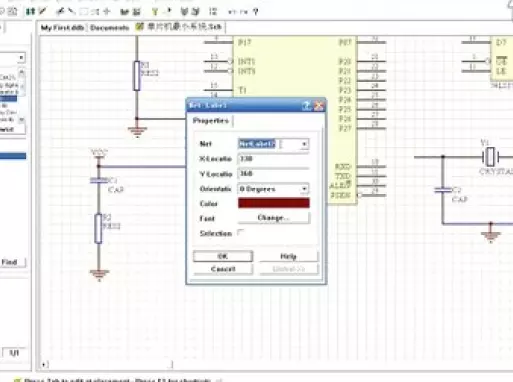513x382 pixels.
Task: Click the Redo arrow icon in the toolbar
Action: pyautogui.click(x=244, y=12)
